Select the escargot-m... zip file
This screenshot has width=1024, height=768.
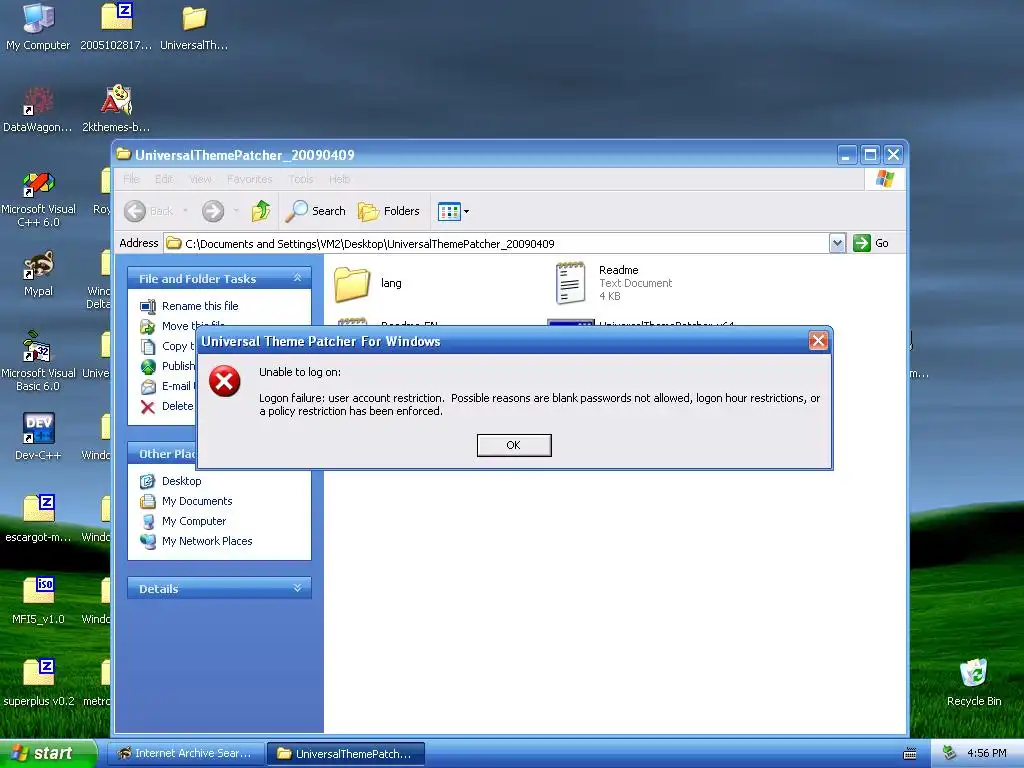point(38,519)
